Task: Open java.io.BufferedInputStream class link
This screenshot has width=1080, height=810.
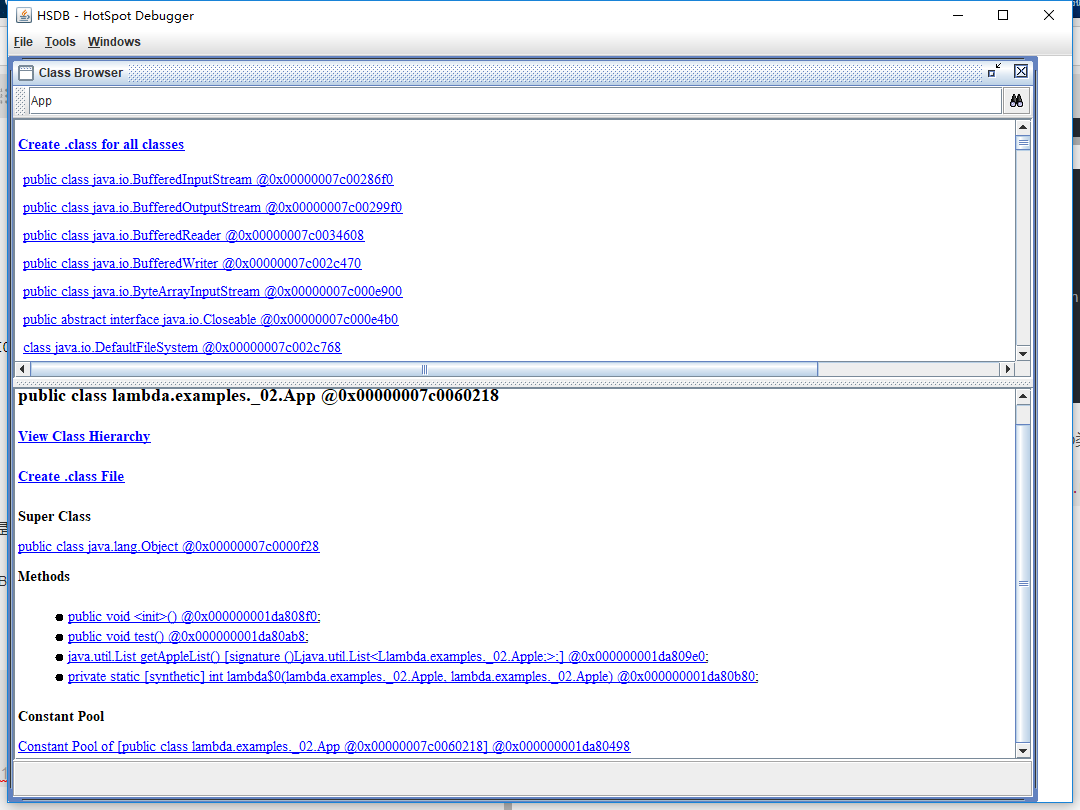Action: click(x=208, y=180)
